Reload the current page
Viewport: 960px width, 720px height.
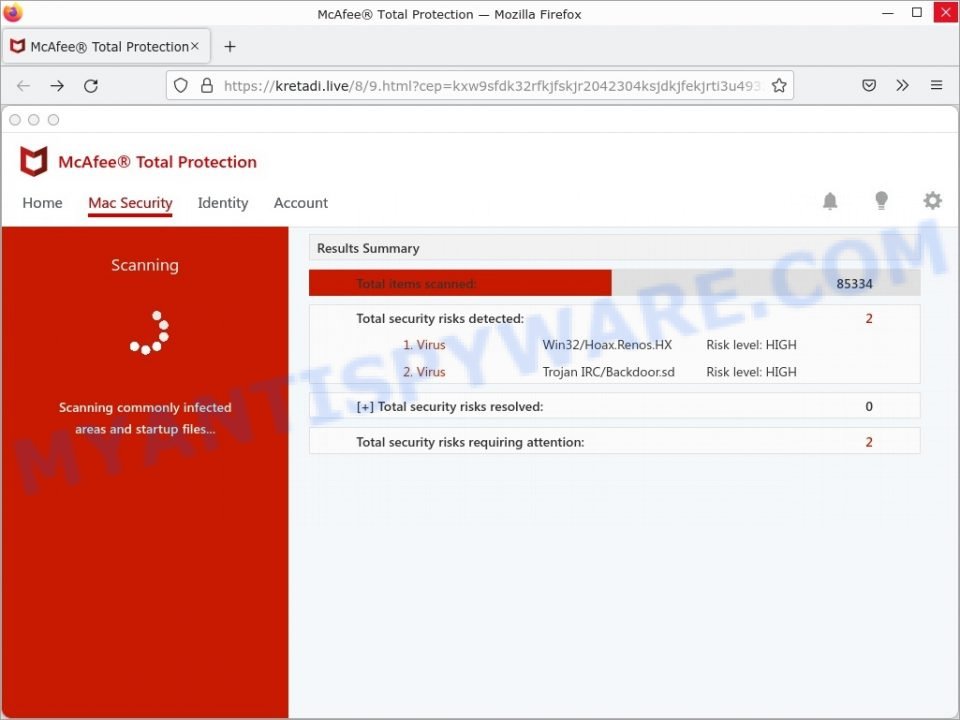click(91, 86)
